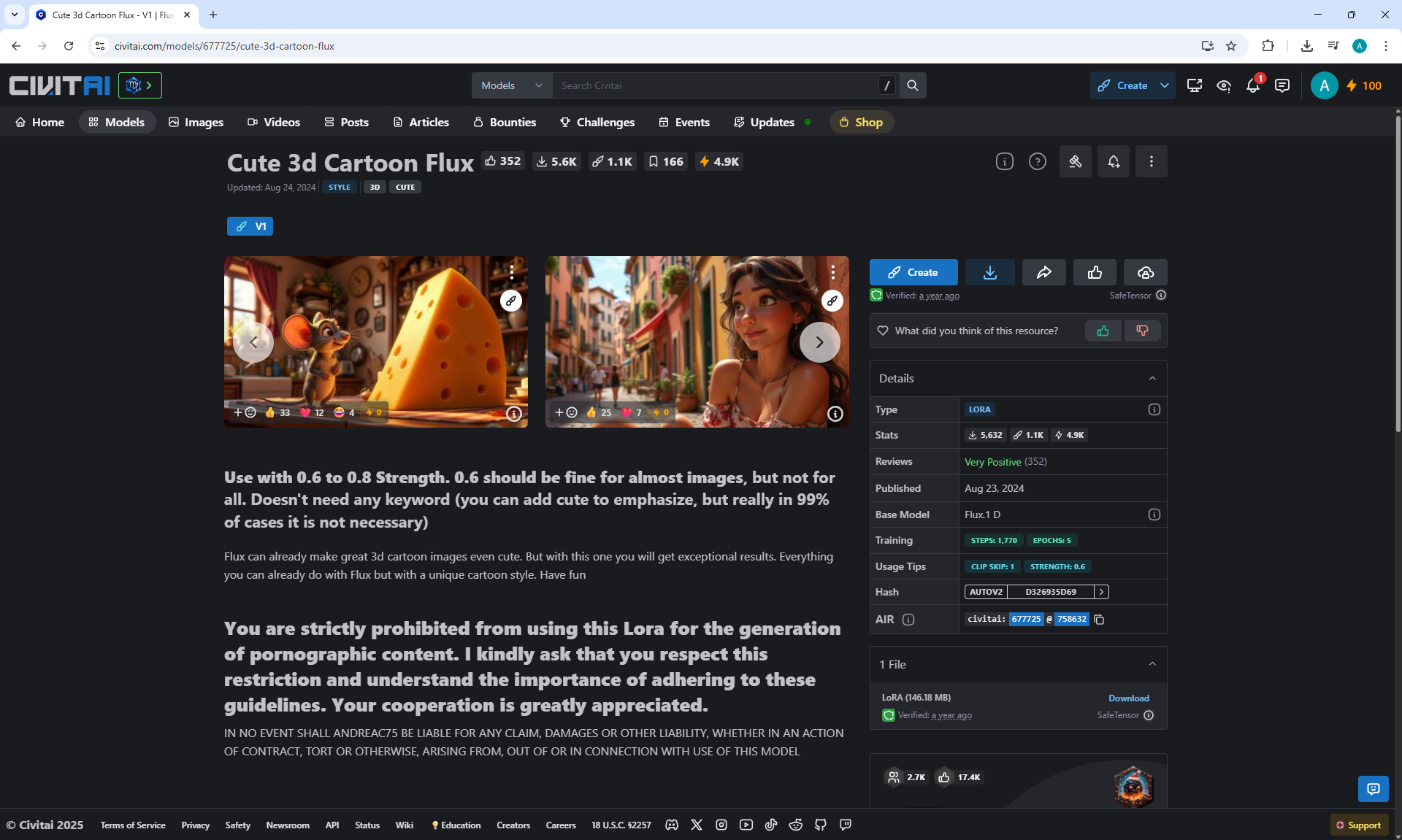Click the Download link for LoRA file
The width and height of the screenshot is (1402, 840).
1128,698
